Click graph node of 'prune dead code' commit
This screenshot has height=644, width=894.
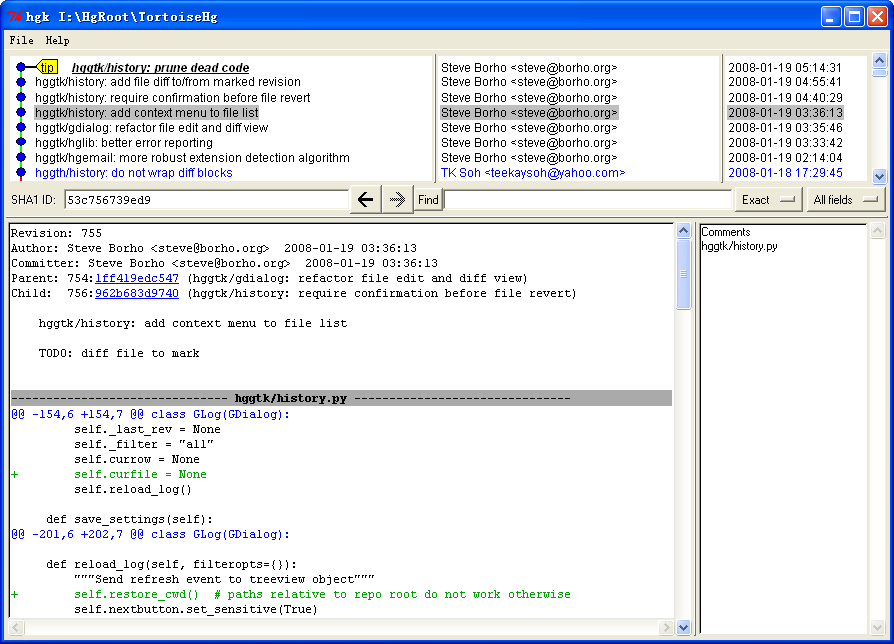click(x=21, y=67)
